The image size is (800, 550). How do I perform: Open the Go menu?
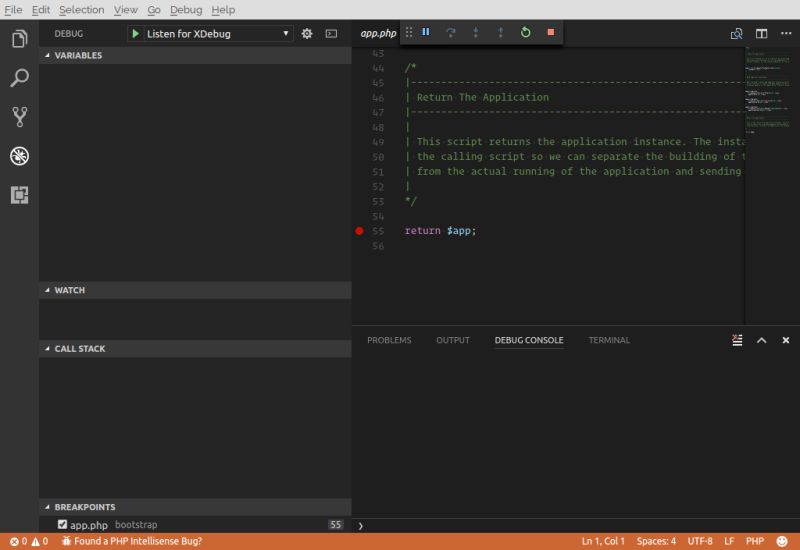tap(154, 10)
